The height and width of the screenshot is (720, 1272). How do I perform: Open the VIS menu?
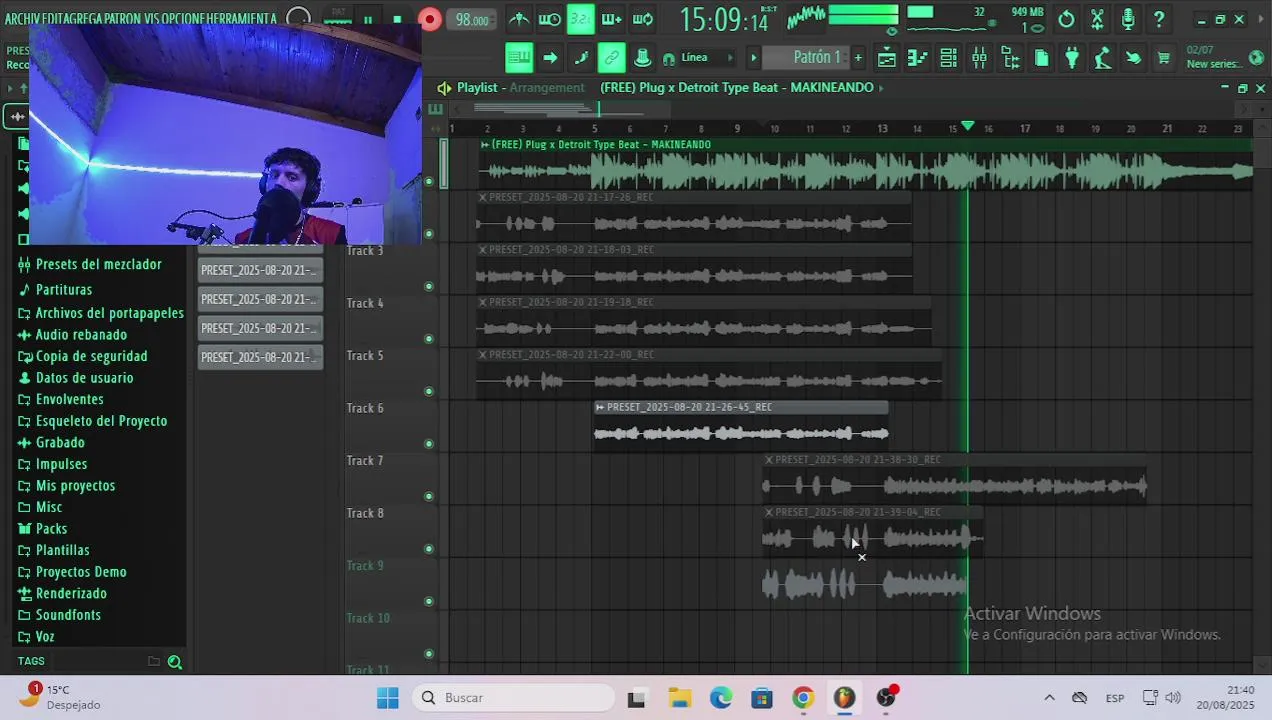click(x=154, y=19)
